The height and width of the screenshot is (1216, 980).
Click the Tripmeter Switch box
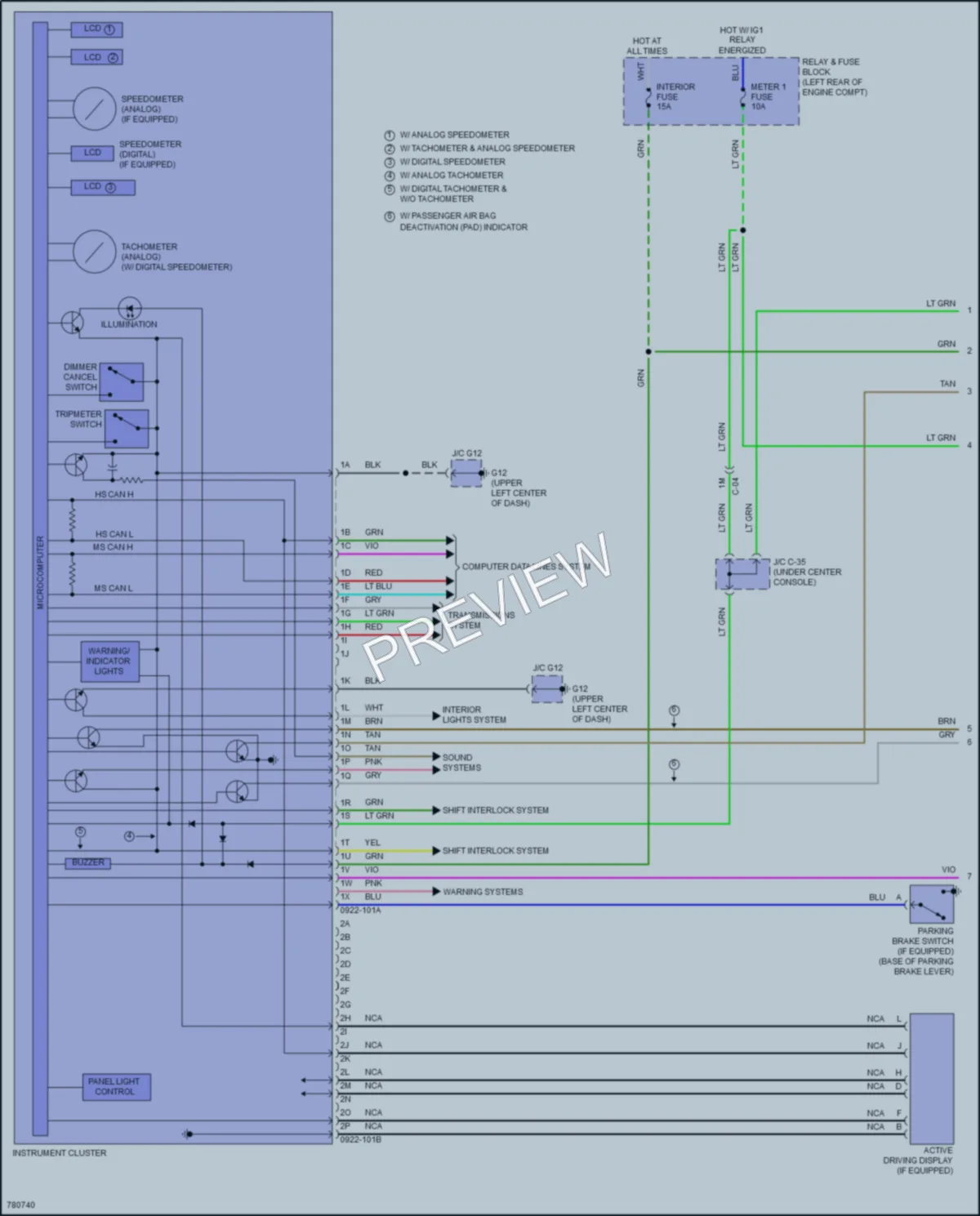click(x=127, y=429)
